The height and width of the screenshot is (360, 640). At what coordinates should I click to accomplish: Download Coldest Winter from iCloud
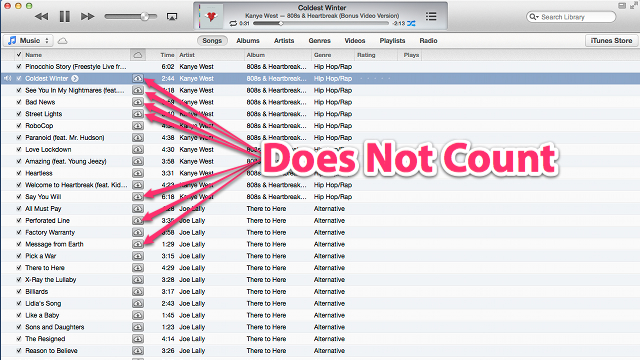[x=138, y=78]
